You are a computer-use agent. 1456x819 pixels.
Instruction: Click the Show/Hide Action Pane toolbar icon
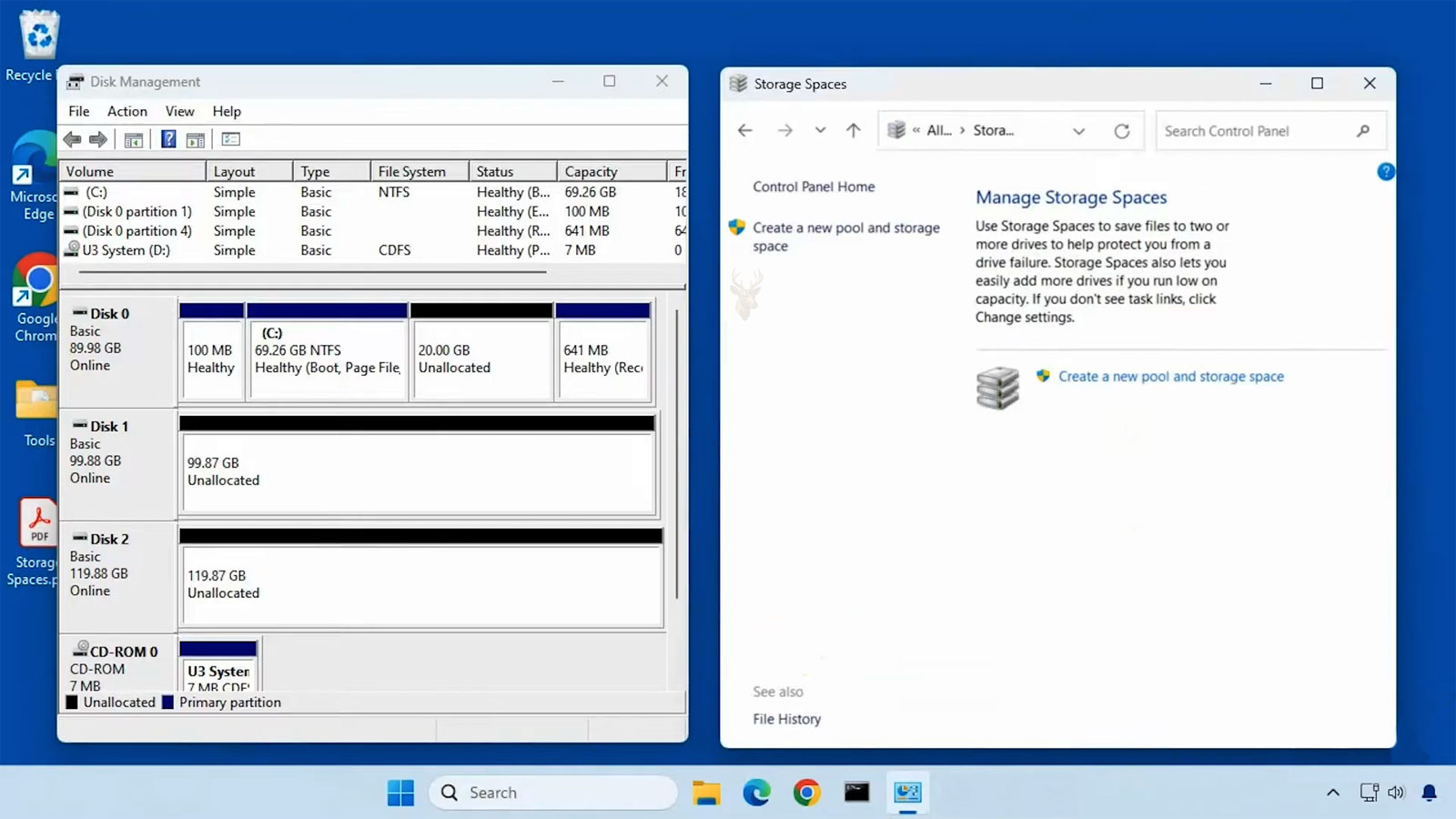pyautogui.click(x=195, y=139)
